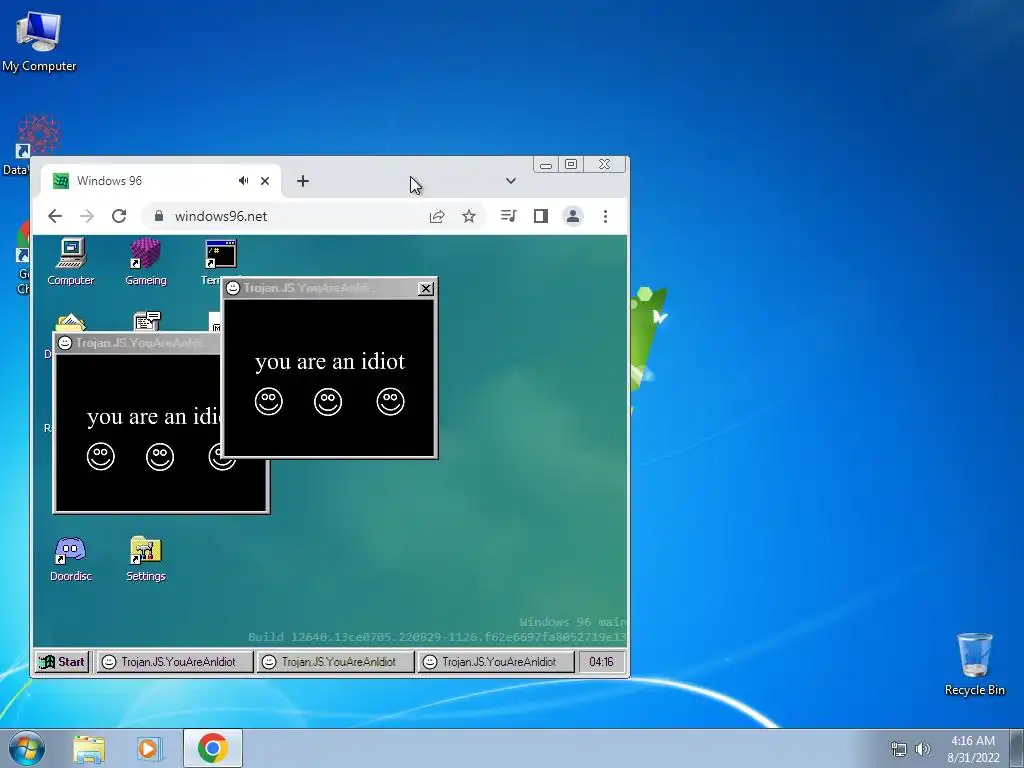Click the Show desktop strip
The height and width of the screenshot is (768, 1024).
click(x=1017, y=748)
